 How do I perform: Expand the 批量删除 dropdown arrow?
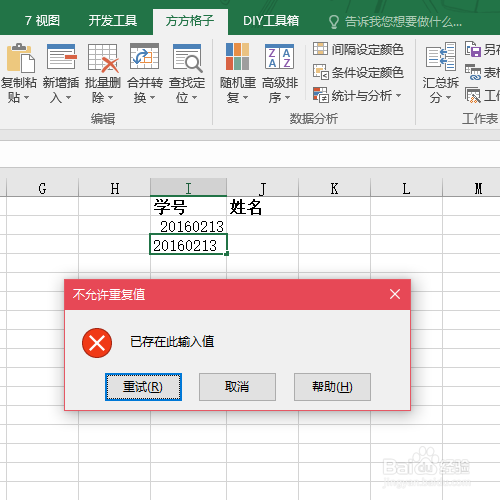[110, 98]
